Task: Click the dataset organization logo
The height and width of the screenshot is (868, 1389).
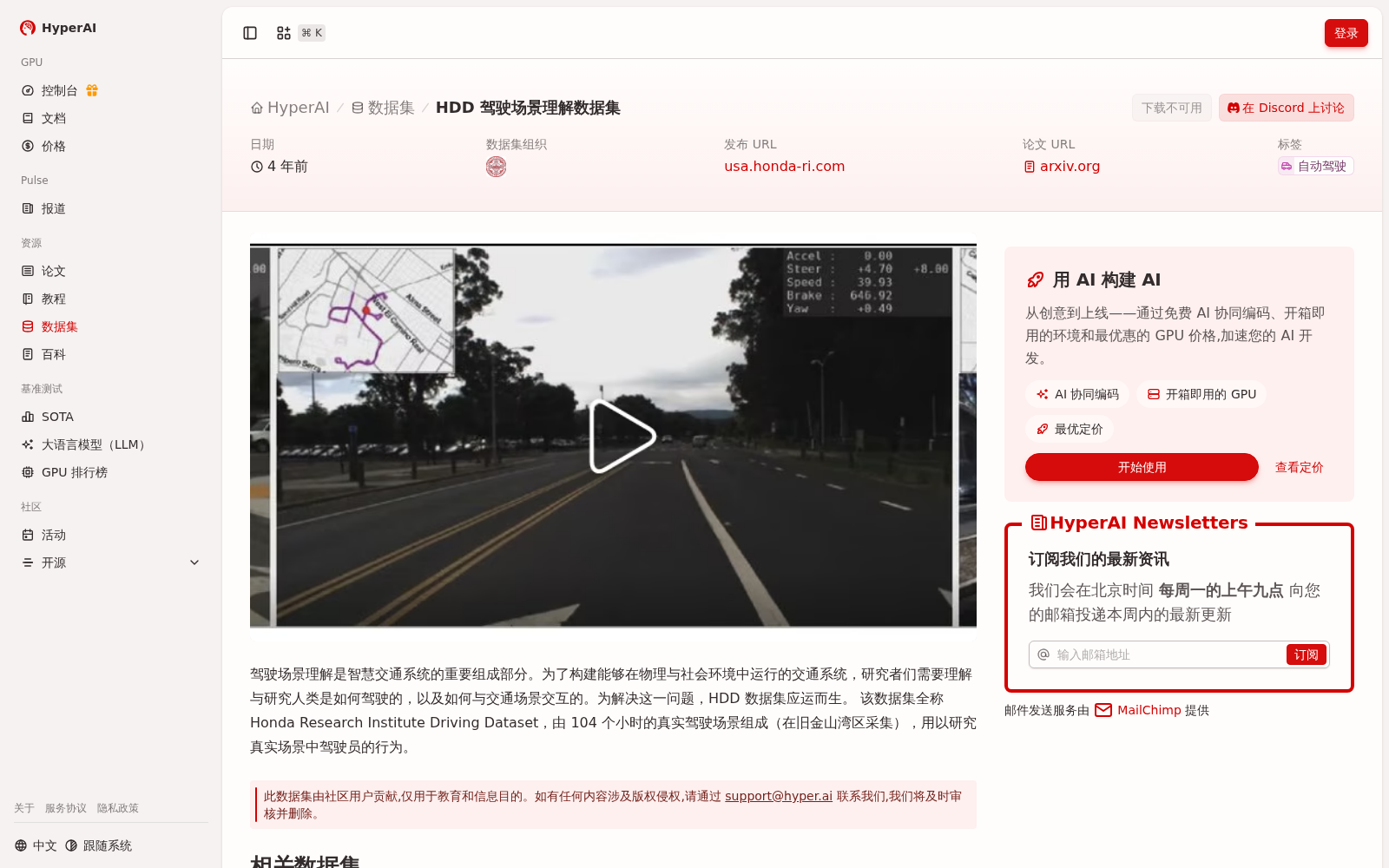Action: coord(496,167)
